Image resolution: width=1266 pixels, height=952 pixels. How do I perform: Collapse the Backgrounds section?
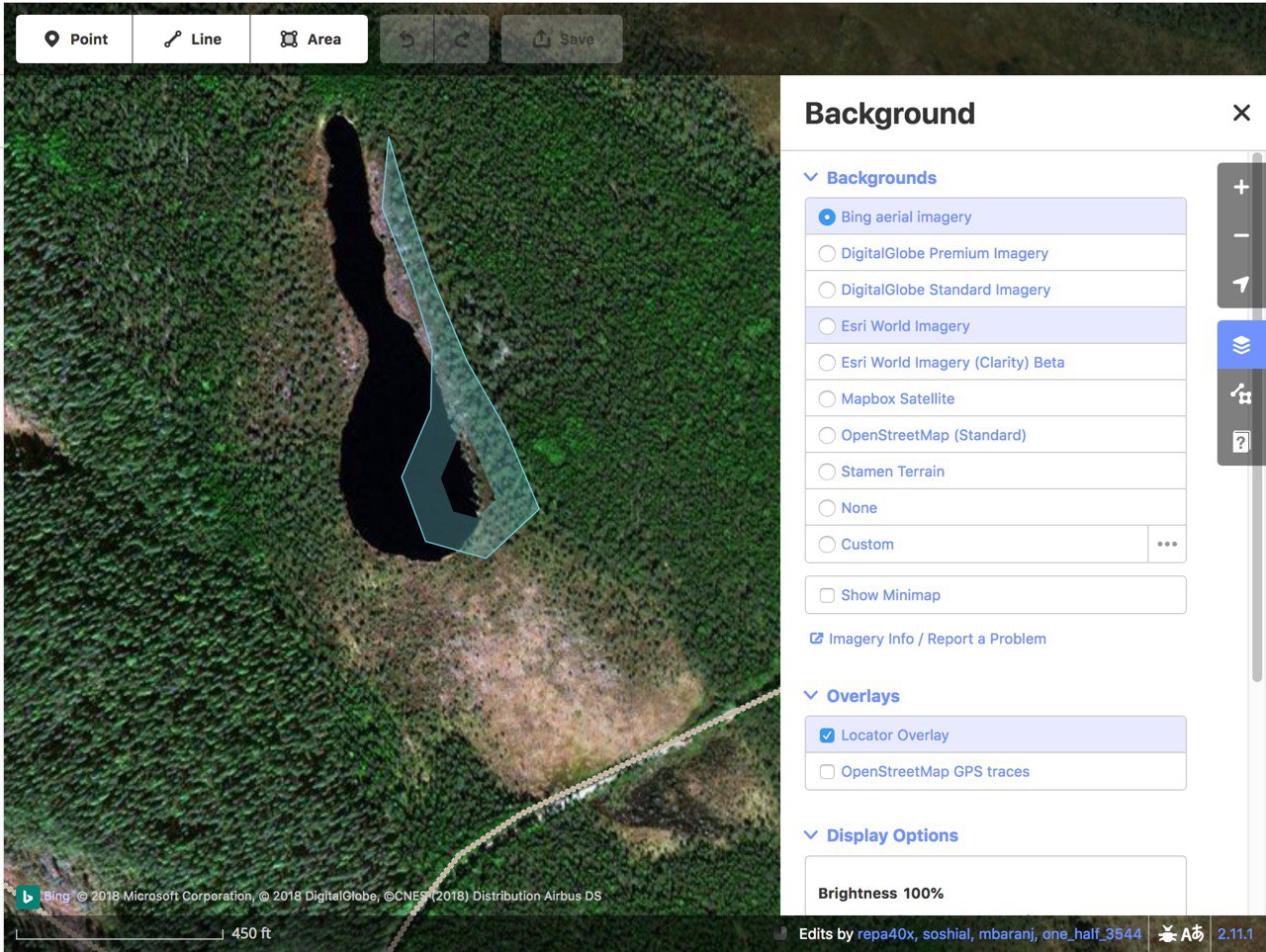tap(870, 178)
